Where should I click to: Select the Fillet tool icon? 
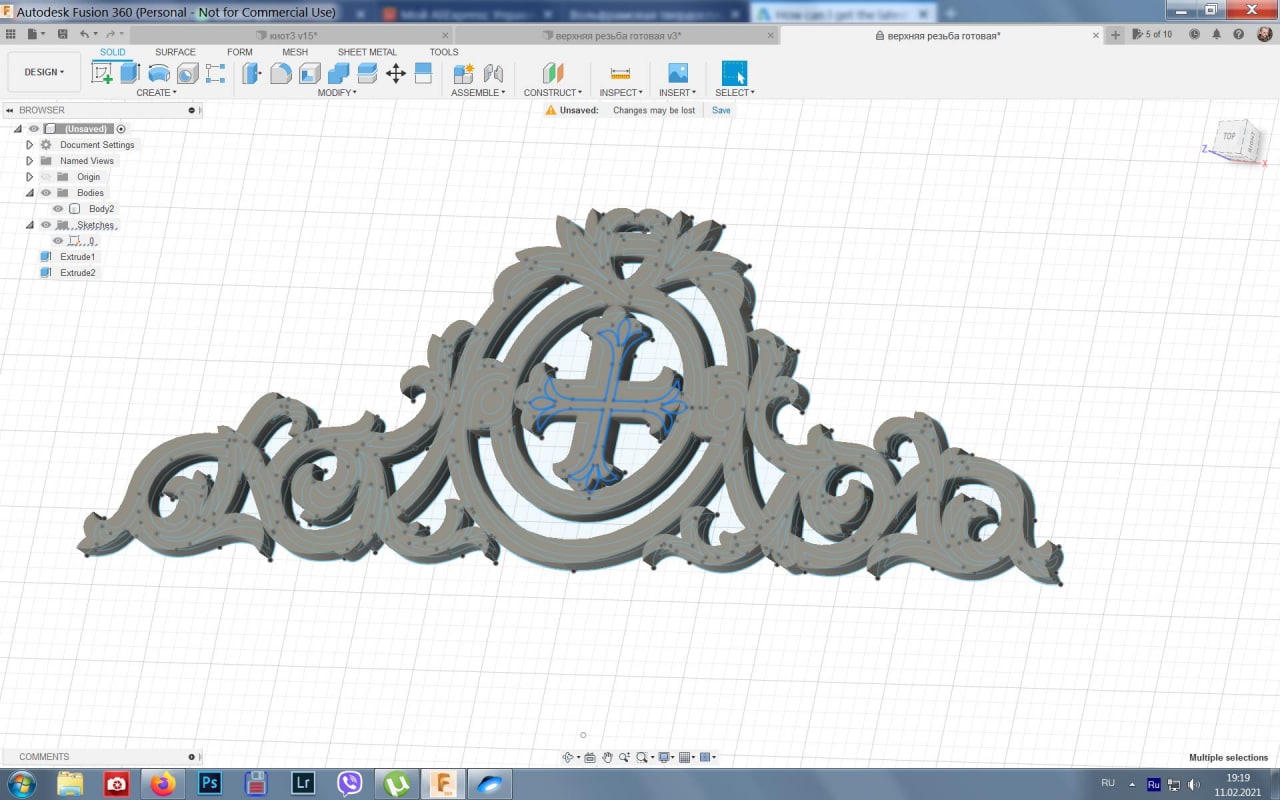[x=281, y=73]
